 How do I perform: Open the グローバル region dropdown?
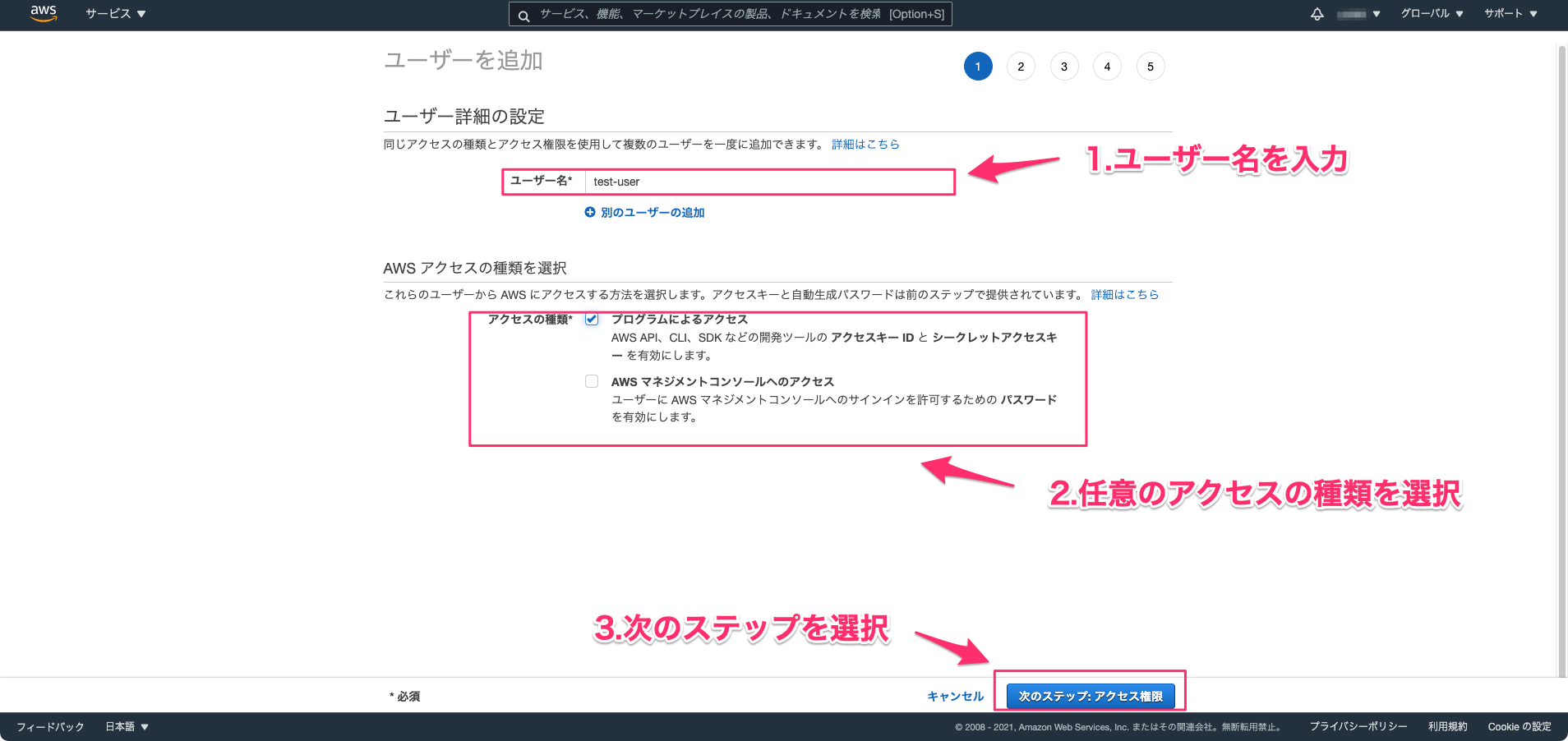point(1432,14)
